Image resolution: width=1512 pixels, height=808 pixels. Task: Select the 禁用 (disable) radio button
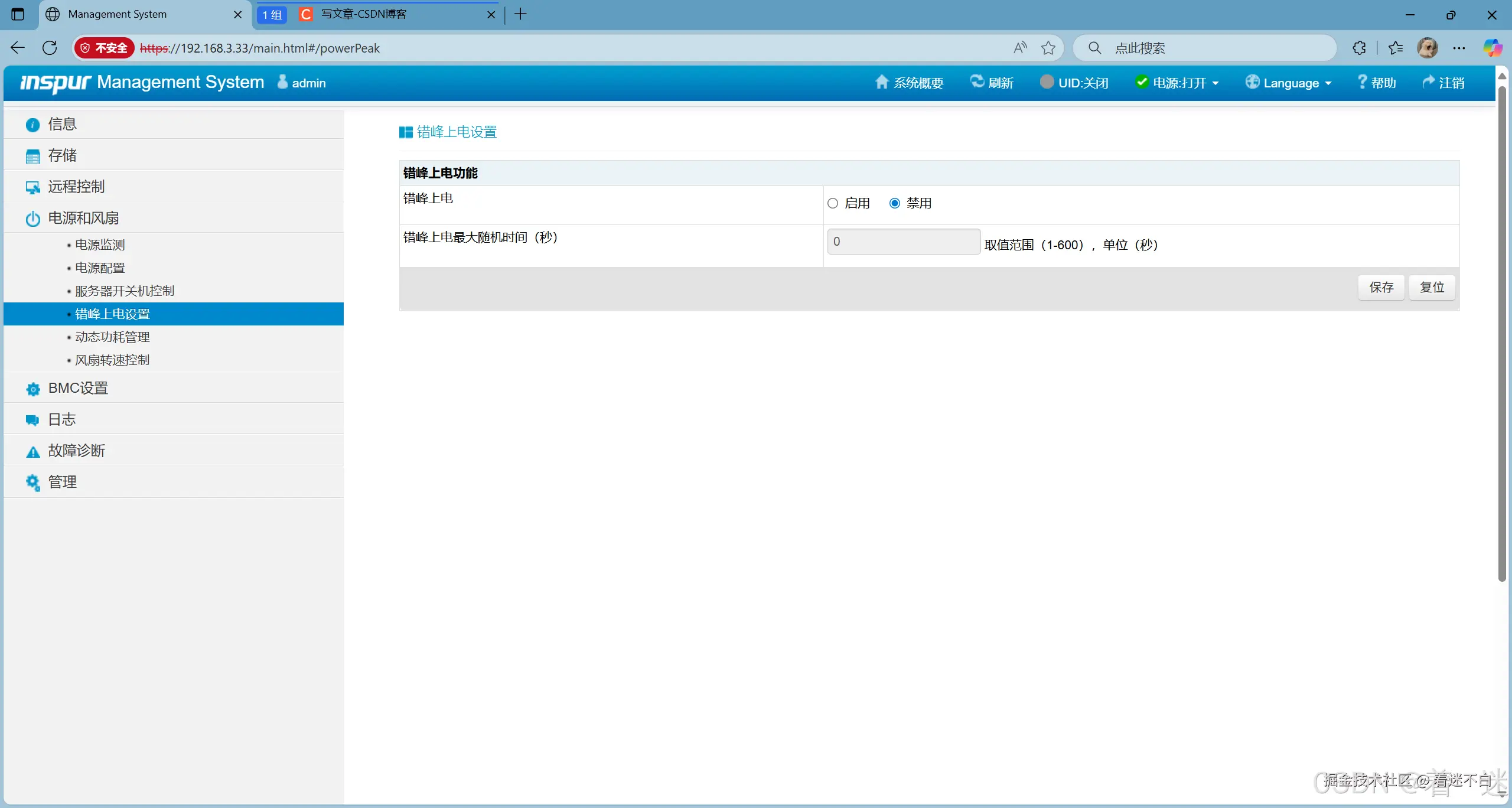(x=895, y=203)
